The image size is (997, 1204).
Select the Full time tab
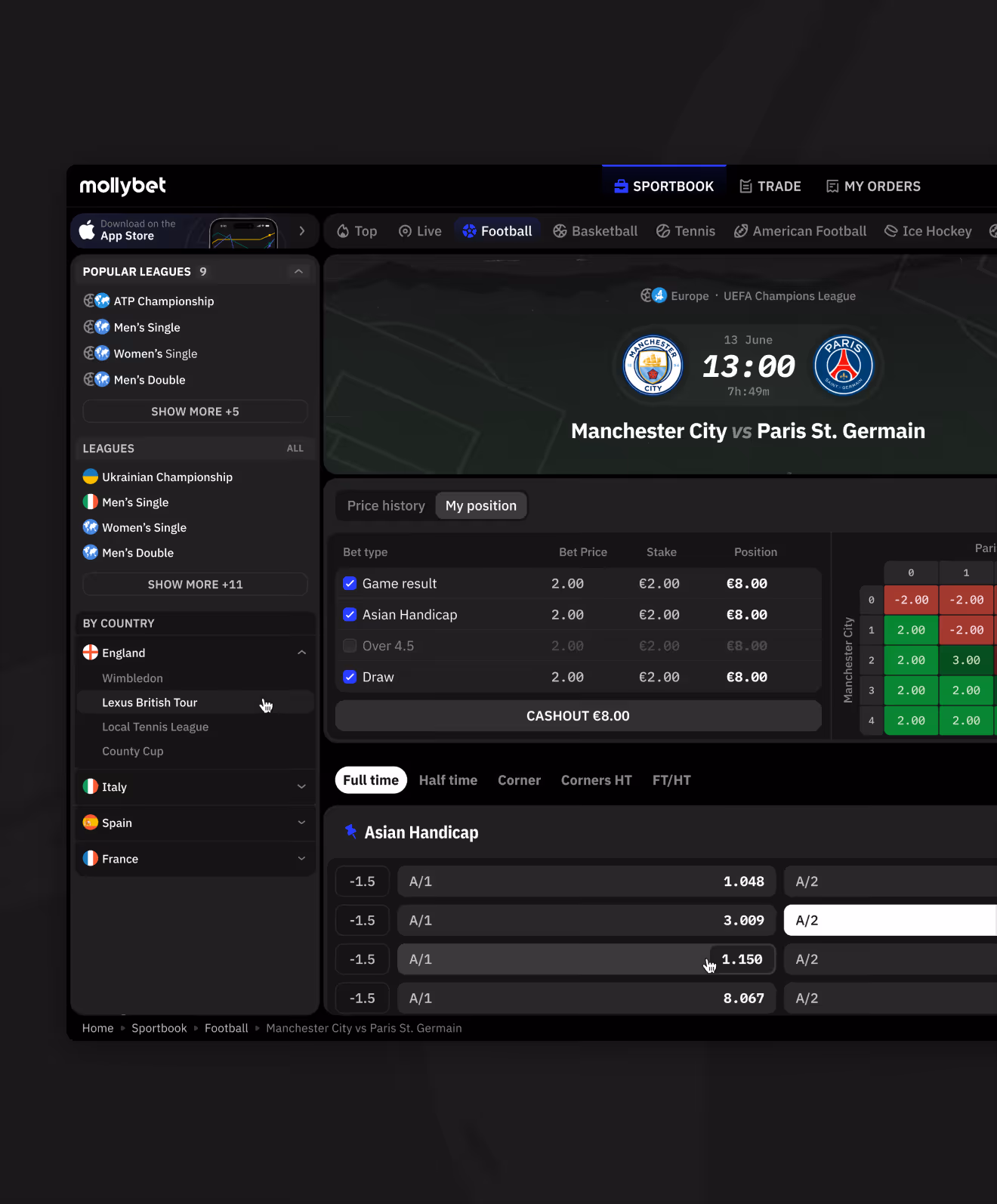pos(371,780)
